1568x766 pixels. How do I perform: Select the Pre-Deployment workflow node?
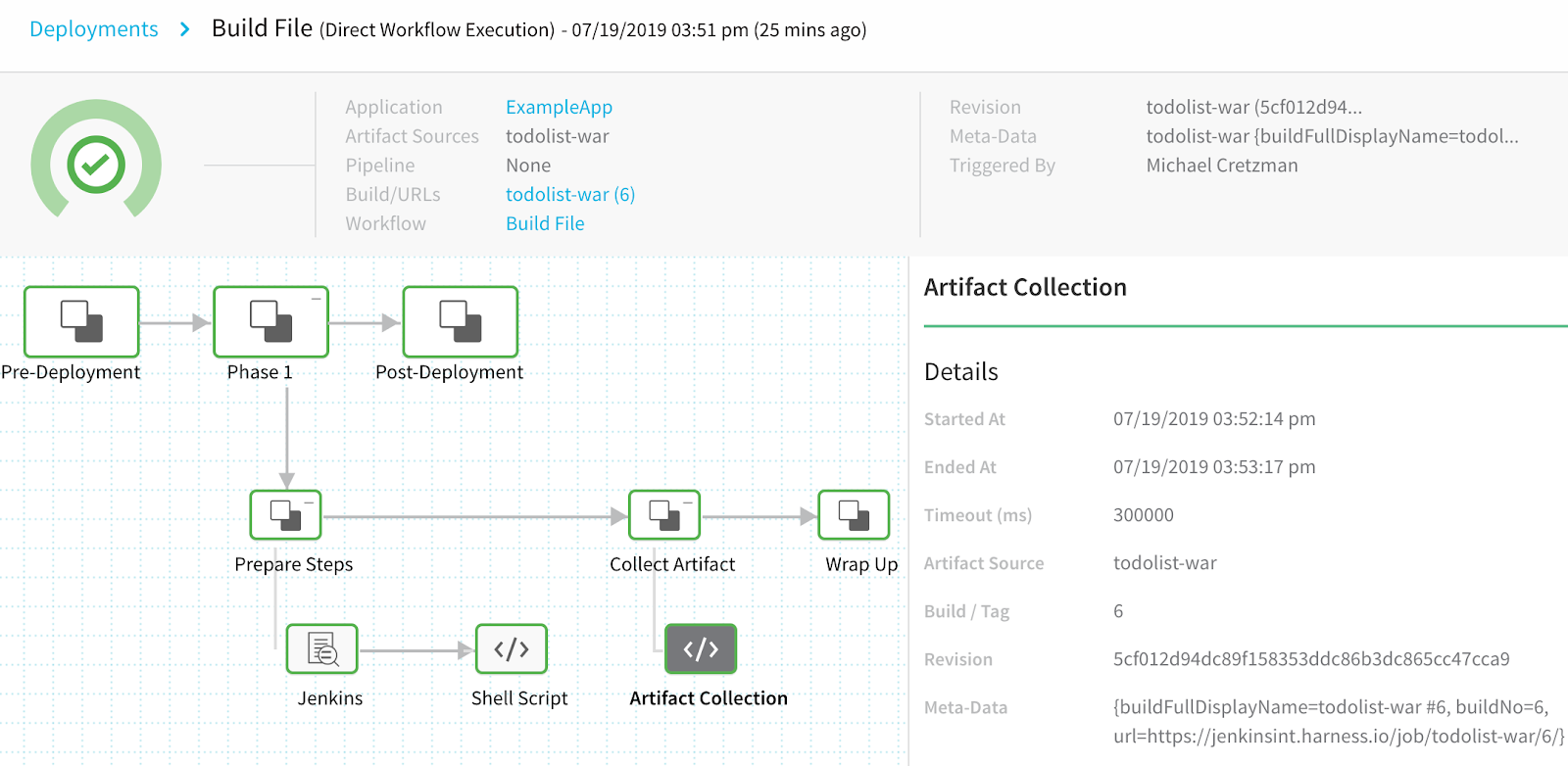81,321
